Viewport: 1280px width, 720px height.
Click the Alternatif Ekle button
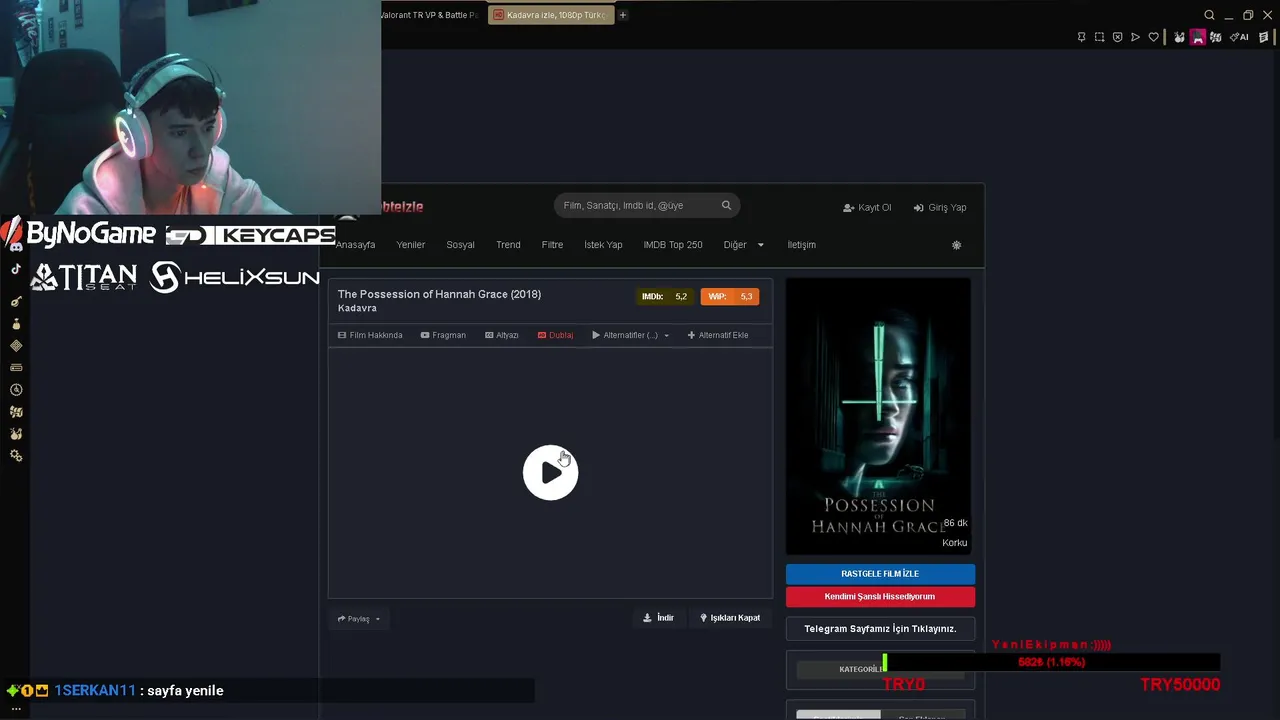coord(718,335)
